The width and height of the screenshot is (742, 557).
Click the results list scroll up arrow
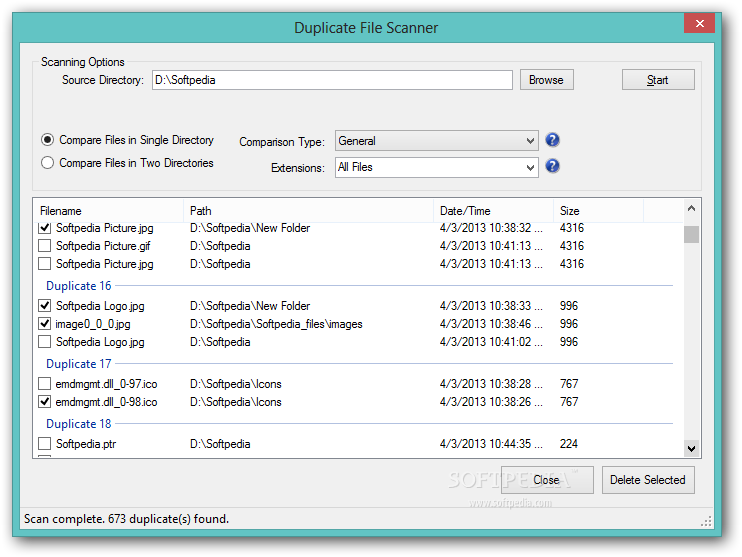pos(691,208)
